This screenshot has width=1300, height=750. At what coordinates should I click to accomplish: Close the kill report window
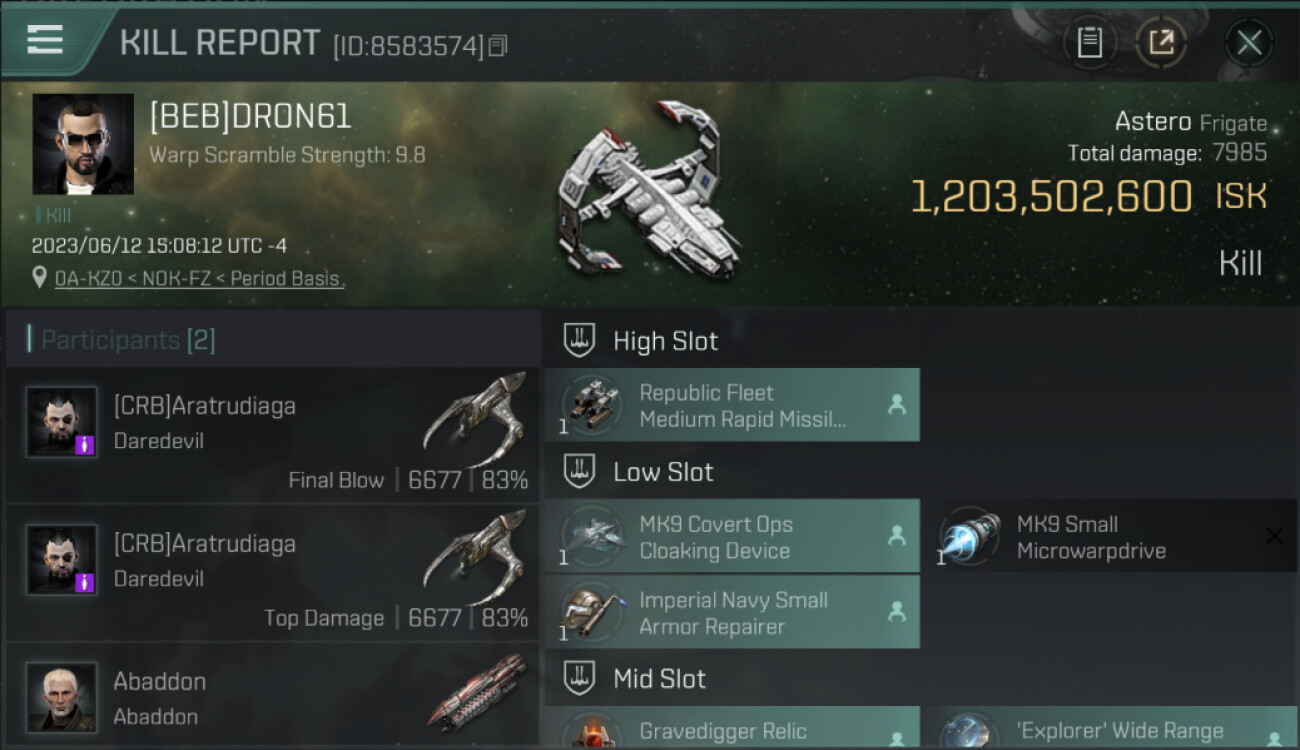click(1249, 43)
